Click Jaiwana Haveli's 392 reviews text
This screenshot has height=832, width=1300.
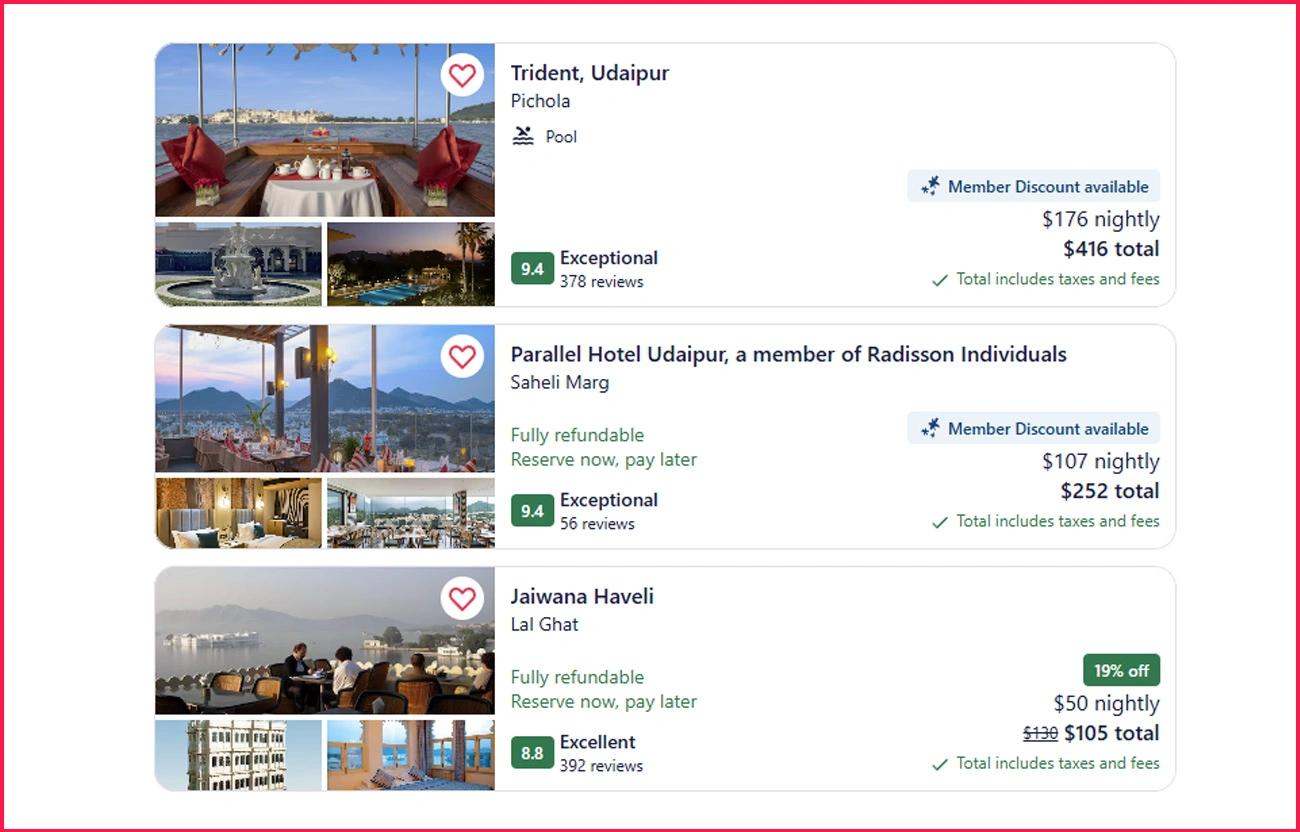point(601,766)
